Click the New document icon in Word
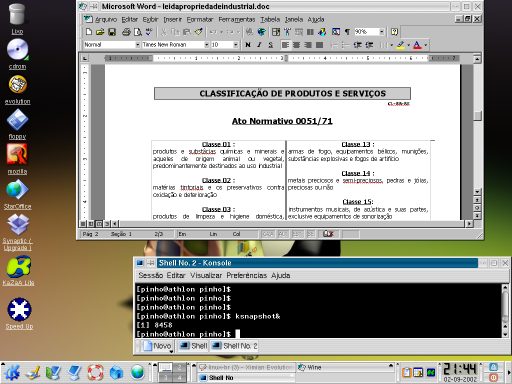Screen dimensions: 512x384 (x=89, y=32)
